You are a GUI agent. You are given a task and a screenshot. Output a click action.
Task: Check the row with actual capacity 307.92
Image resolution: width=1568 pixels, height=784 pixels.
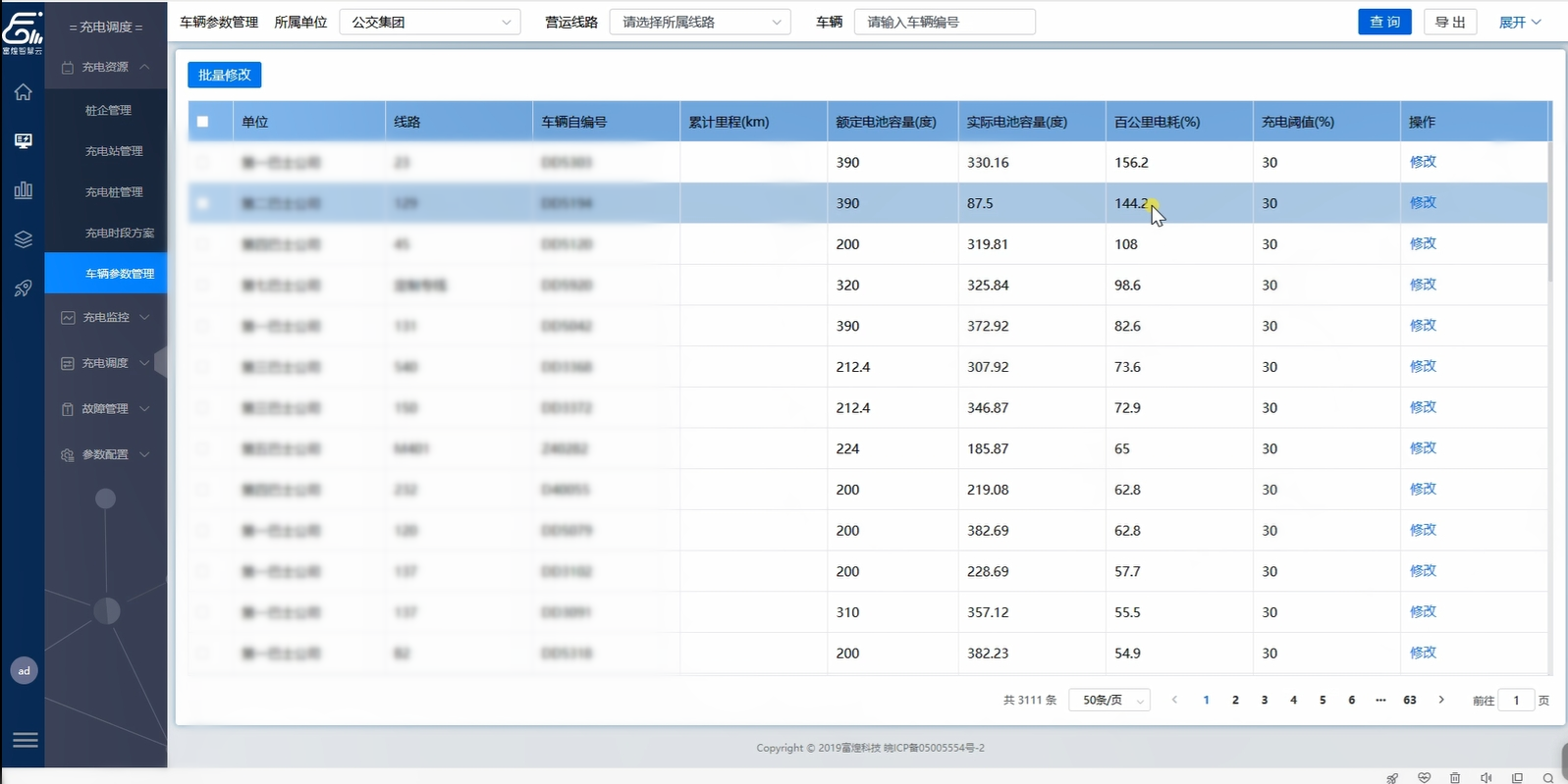[x=202, y=367]
